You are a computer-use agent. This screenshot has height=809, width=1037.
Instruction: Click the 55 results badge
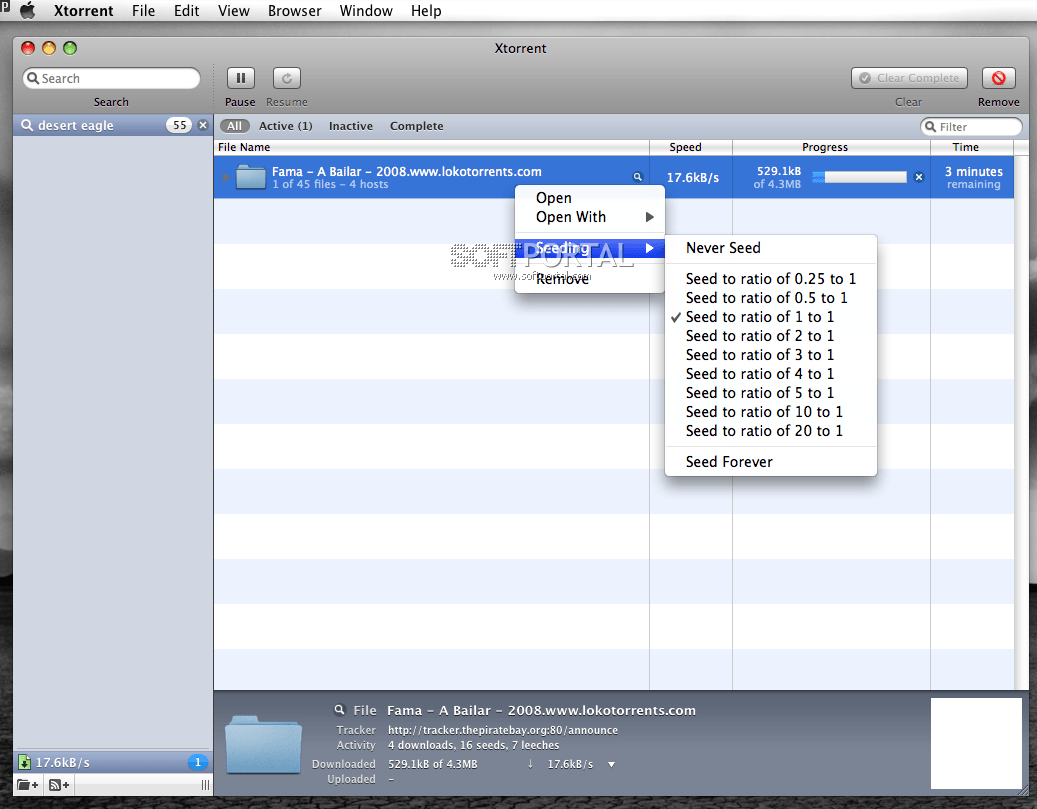(179, 125)
